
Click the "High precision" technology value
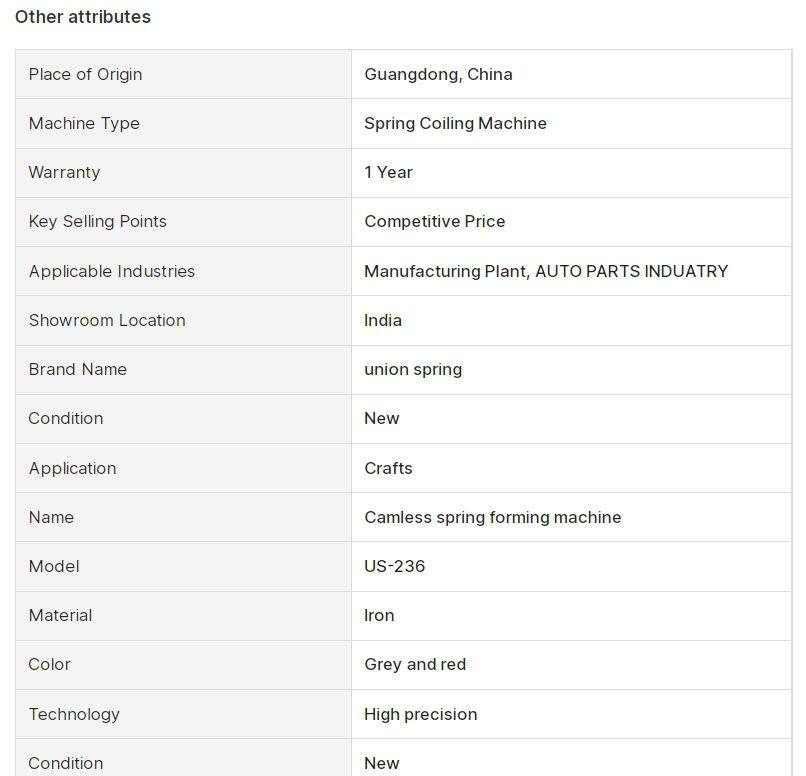(420, 714)
